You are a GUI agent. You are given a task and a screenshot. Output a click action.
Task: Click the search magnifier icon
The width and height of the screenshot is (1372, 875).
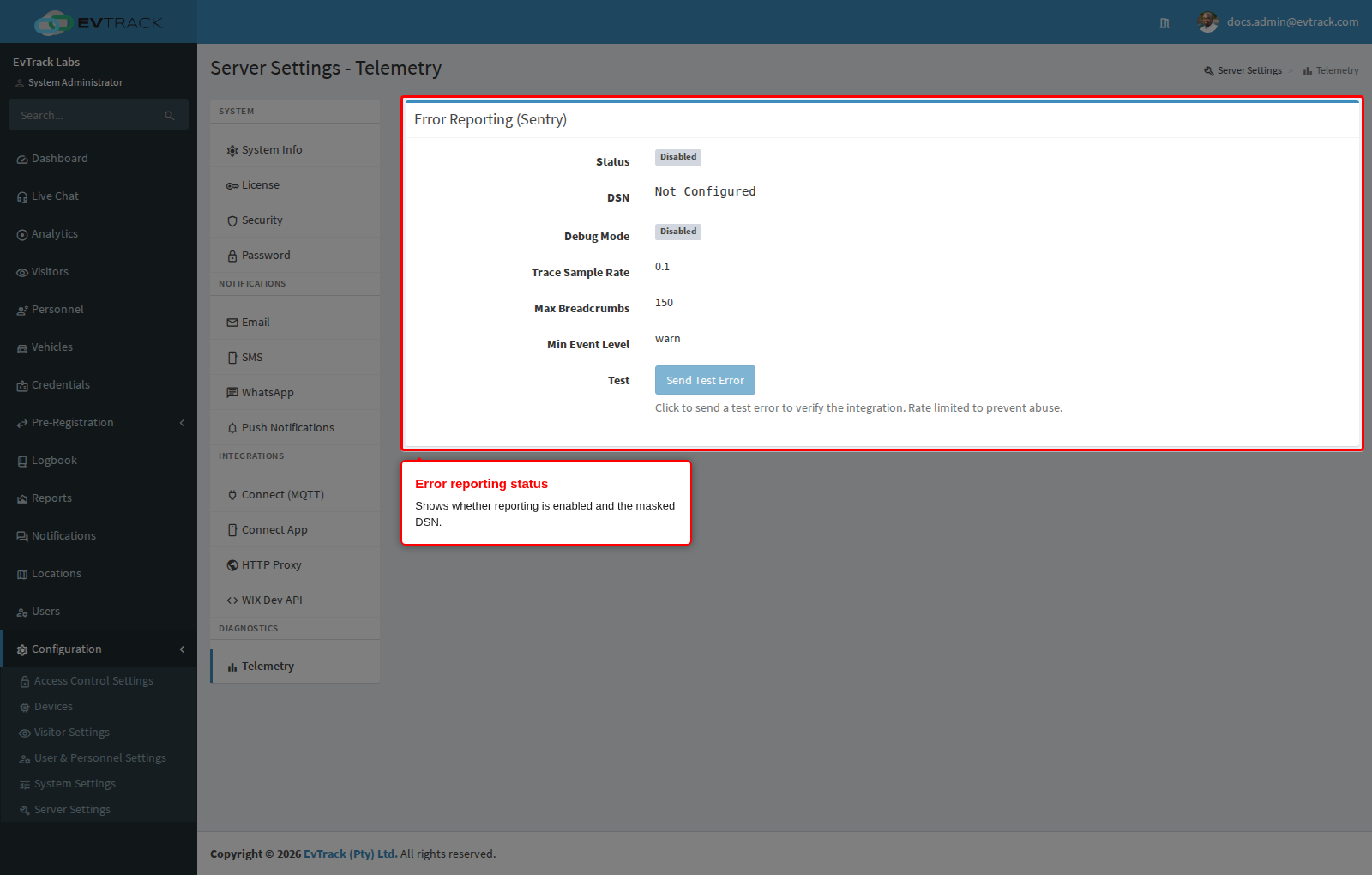point(170,116)
